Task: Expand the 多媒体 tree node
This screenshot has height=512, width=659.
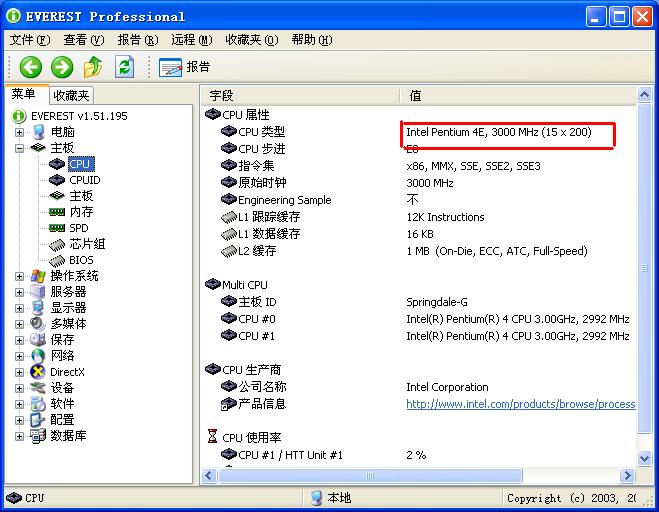Action: coord(19,324)
